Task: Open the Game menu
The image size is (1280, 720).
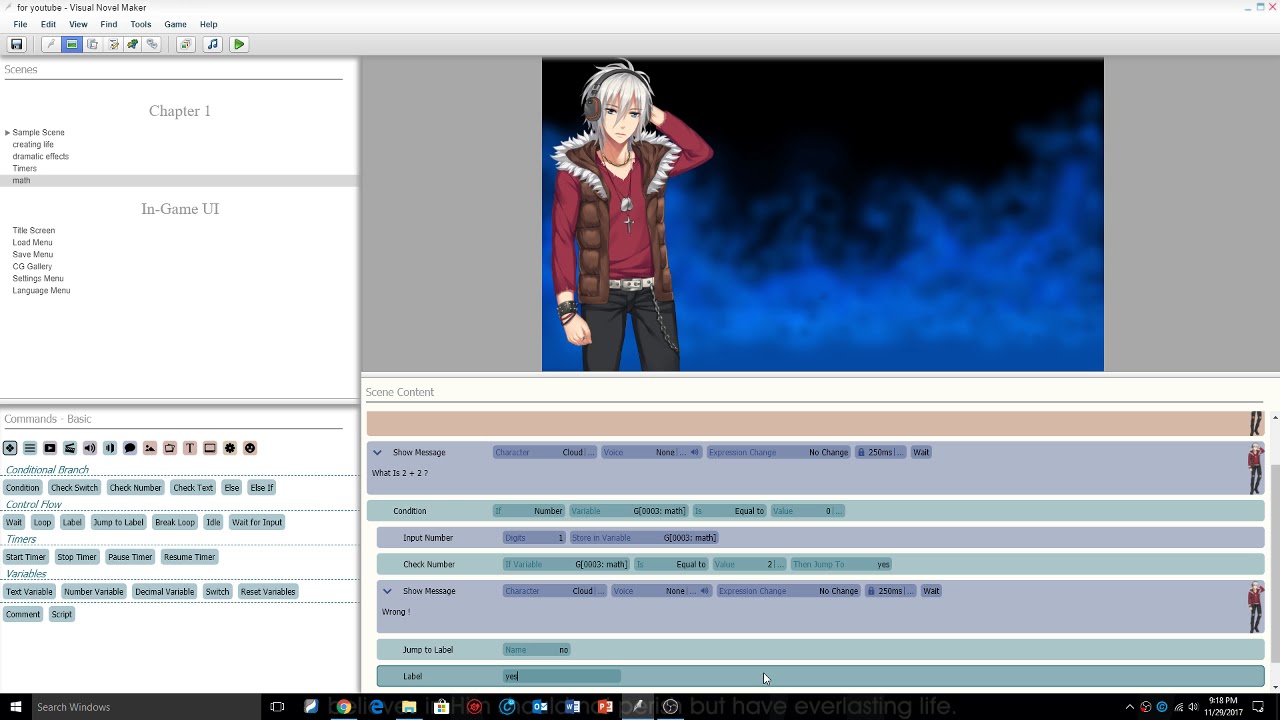Action: 175,24
